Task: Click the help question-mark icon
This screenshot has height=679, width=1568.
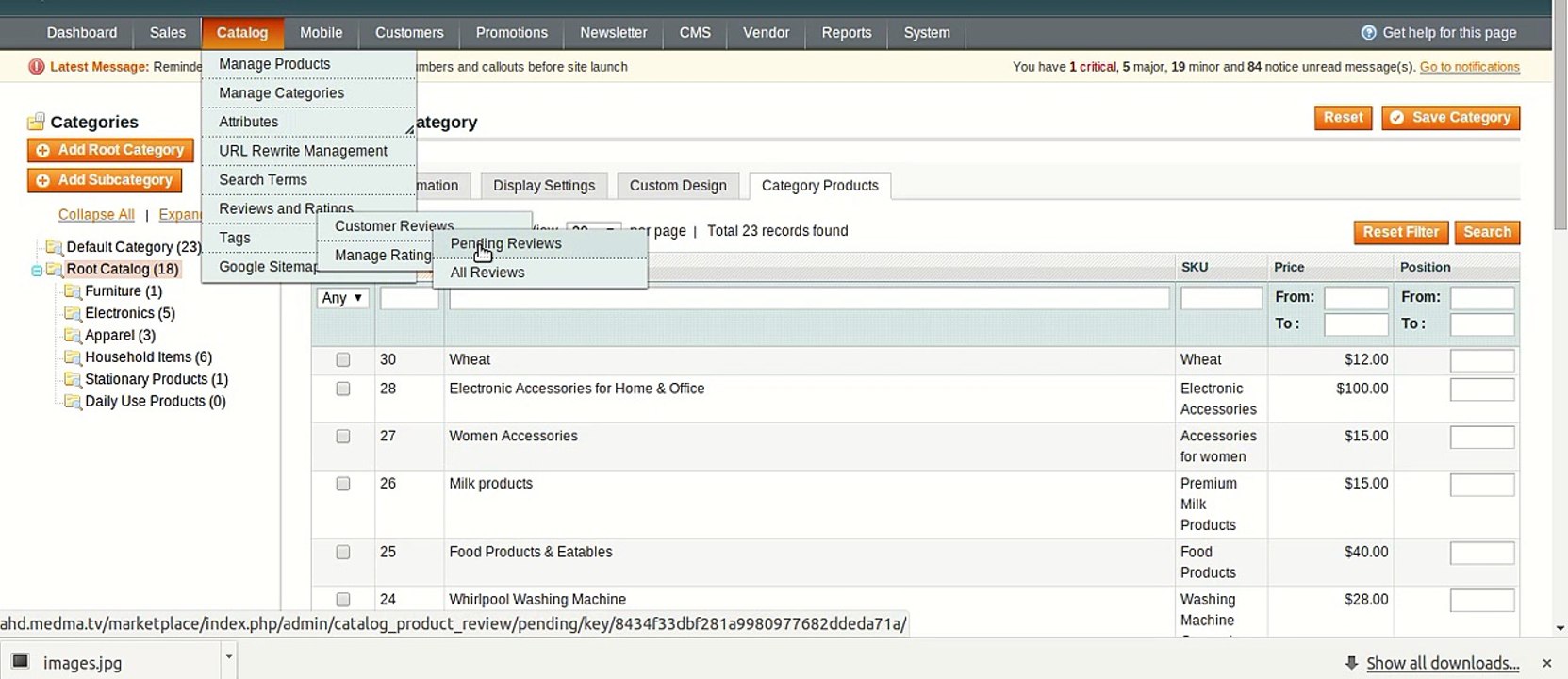Action: point(1369,33)
